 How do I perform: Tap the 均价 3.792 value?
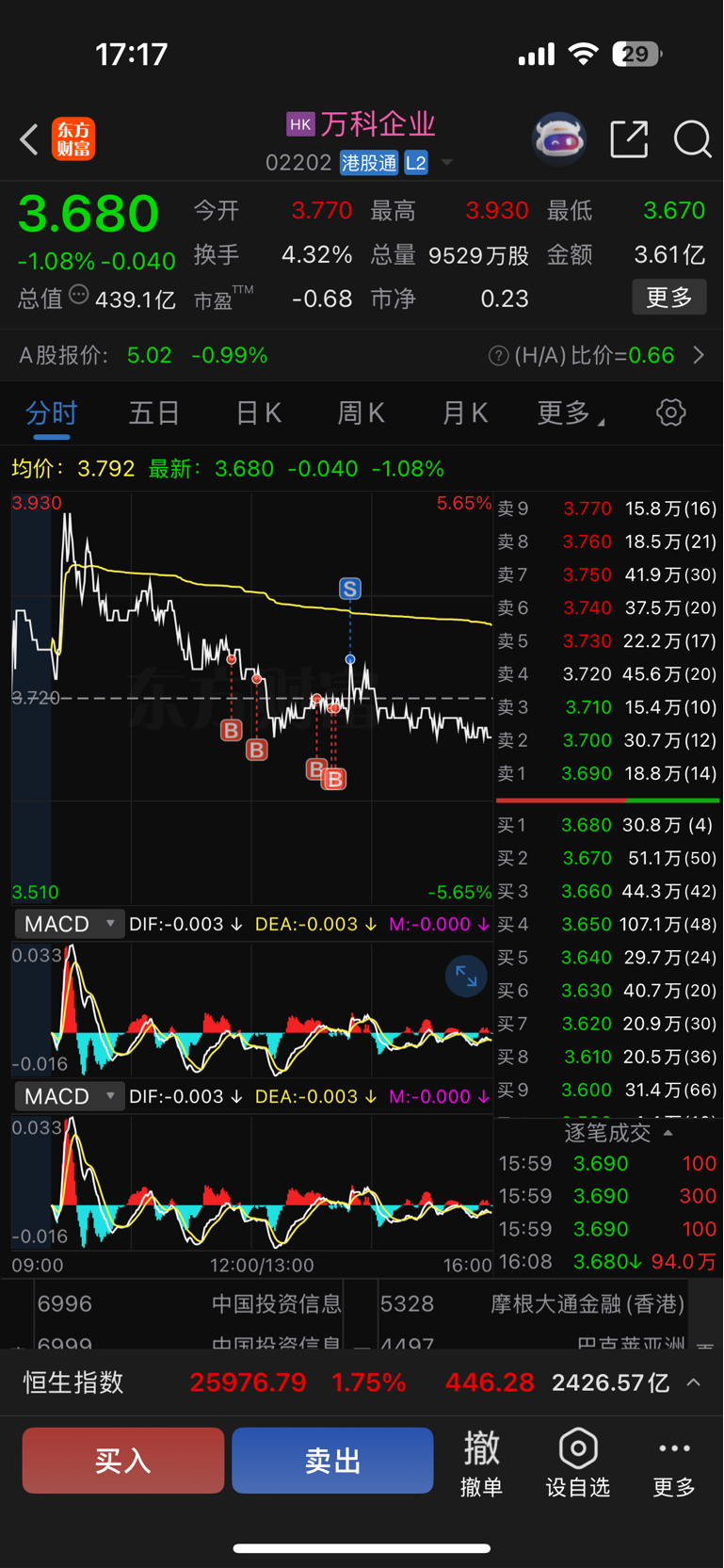pos(105,468)
